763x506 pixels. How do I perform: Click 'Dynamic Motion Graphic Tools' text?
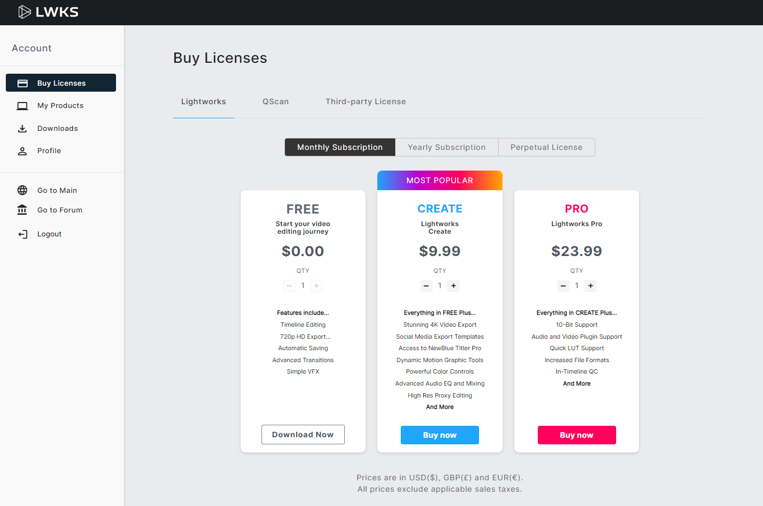(440, 360)
